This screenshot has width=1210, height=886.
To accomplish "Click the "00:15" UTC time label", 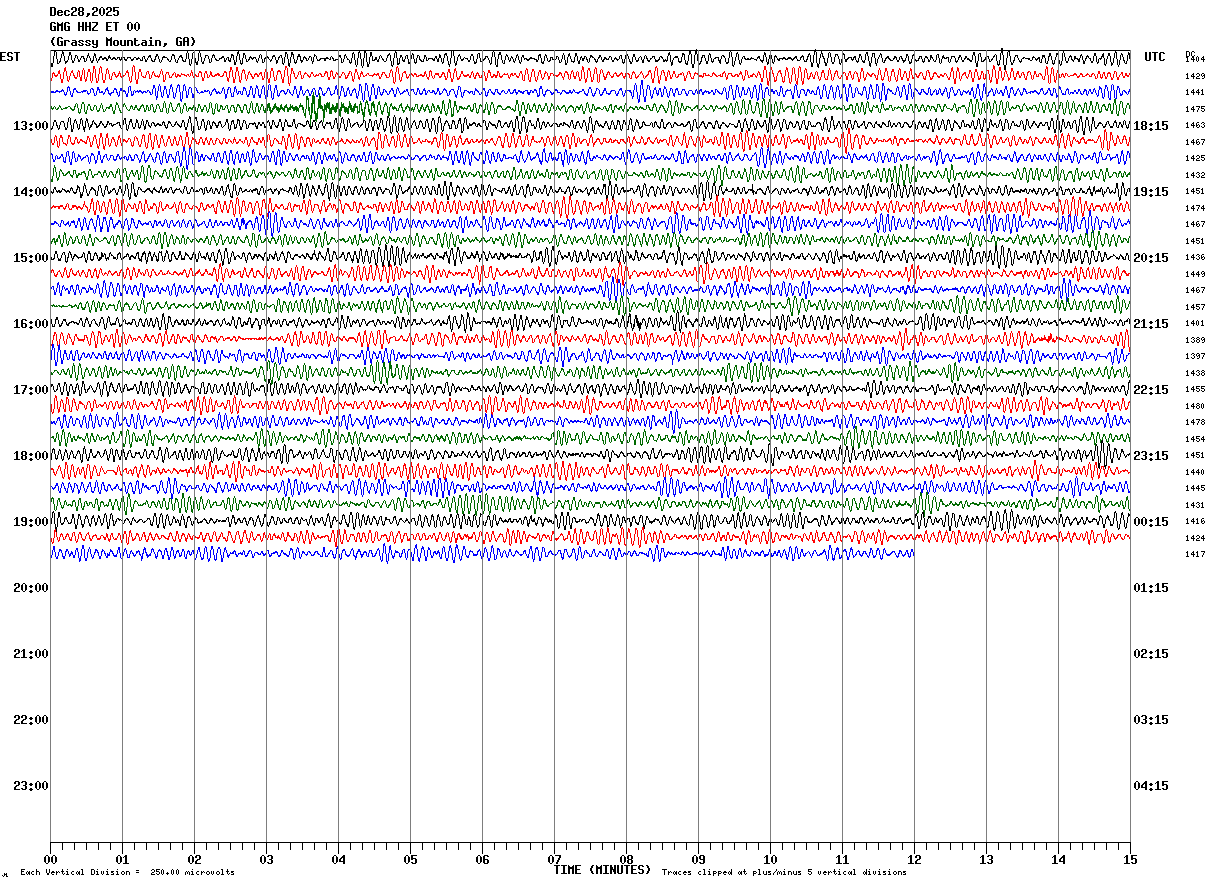I will tap(1151, 521).
